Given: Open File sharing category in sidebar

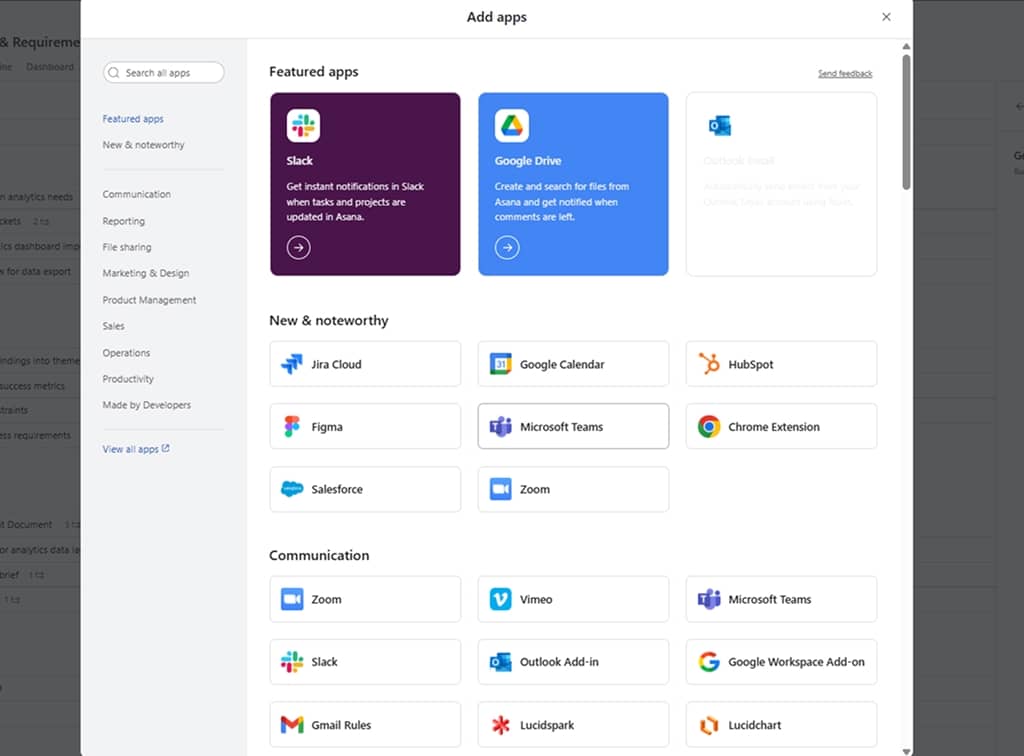Looking at the screenshot, I should pyautogui.click(x=127, y=247).
